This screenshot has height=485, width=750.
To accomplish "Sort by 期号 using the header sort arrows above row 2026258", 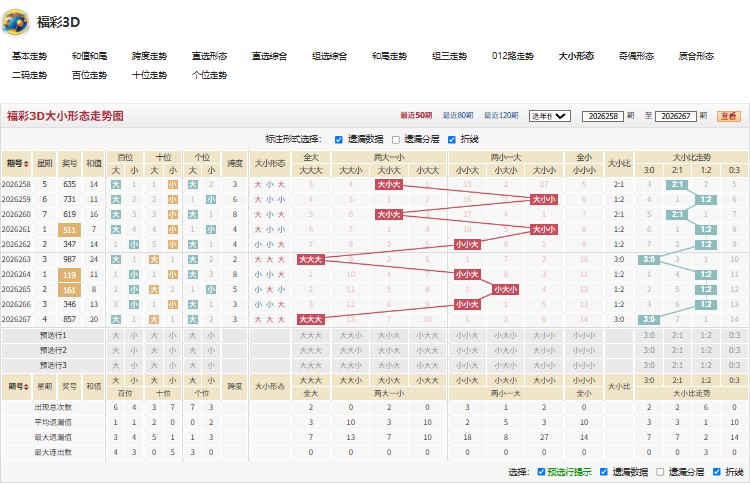I will (26, 164).
